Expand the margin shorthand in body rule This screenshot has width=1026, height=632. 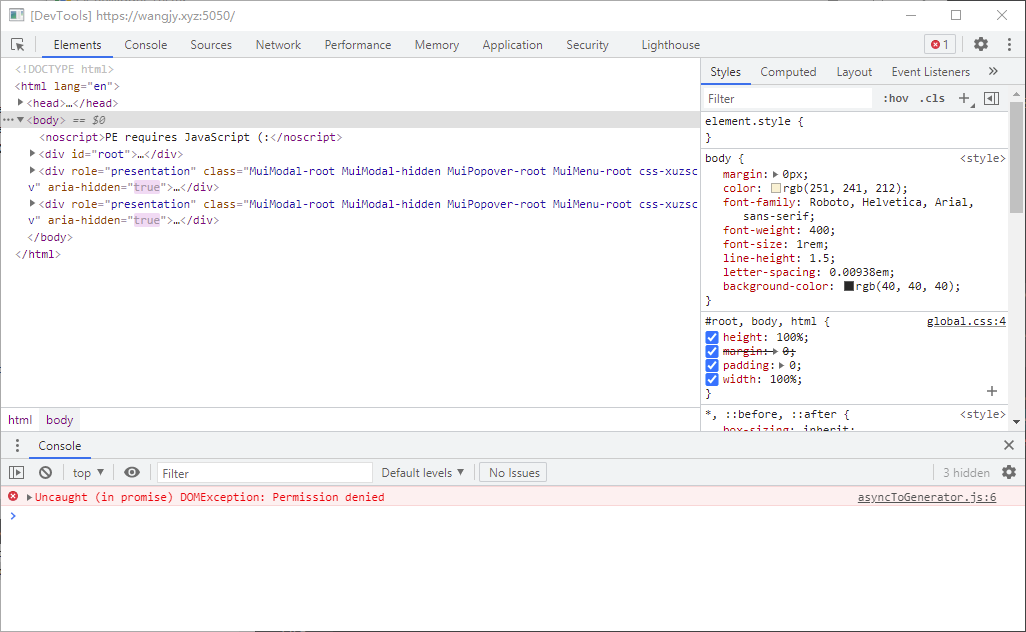(775, 175)
